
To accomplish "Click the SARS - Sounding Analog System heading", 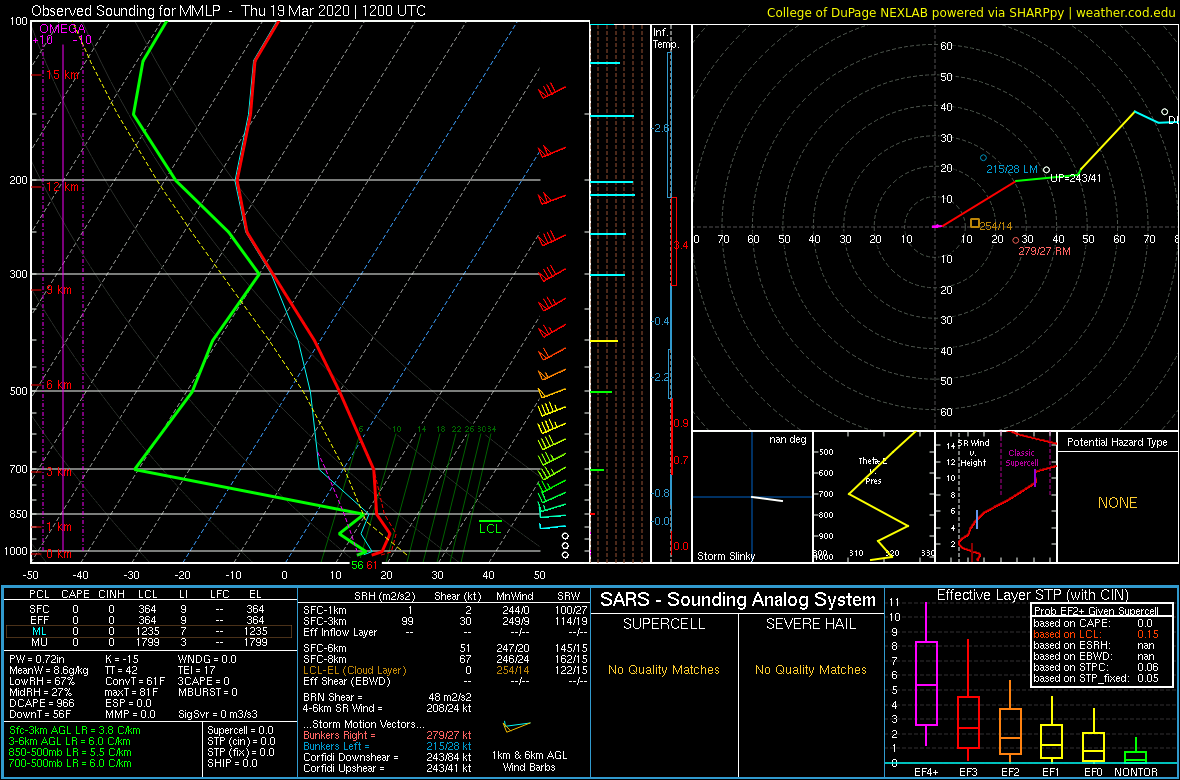I will click(738, 600).
